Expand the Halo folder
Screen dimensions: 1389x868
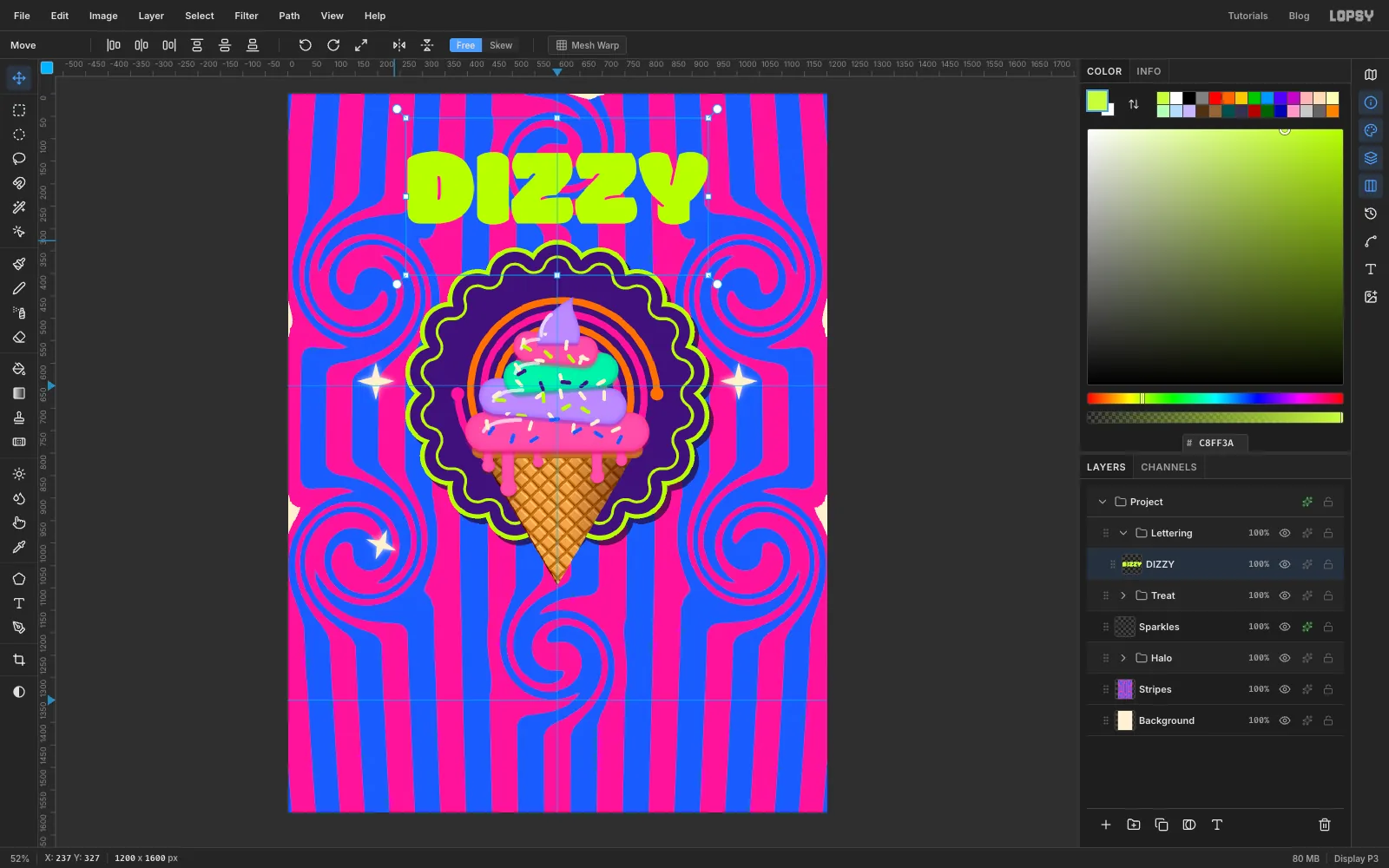pos(1123,658)
